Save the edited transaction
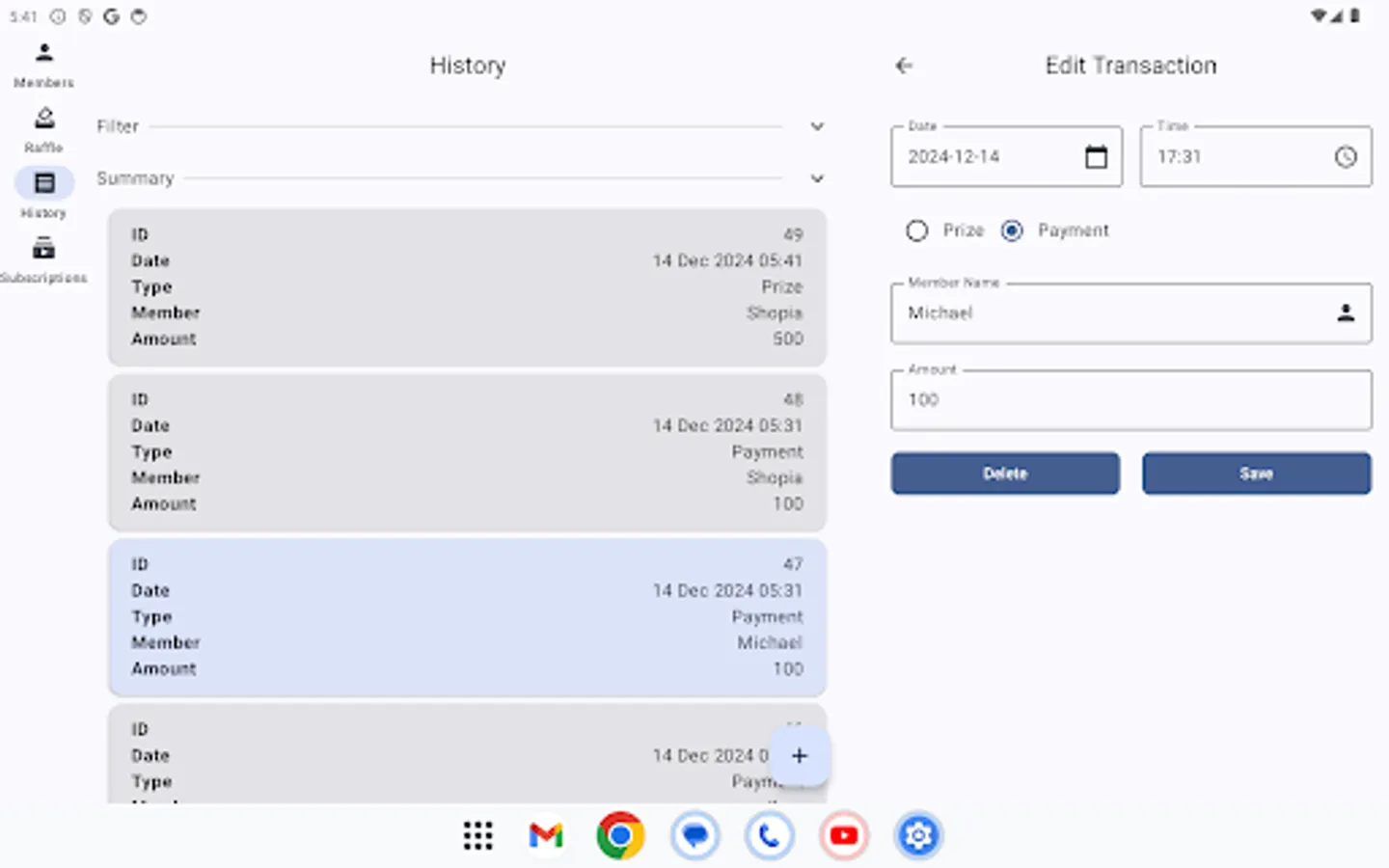1389x868 pixels. 1256,474
